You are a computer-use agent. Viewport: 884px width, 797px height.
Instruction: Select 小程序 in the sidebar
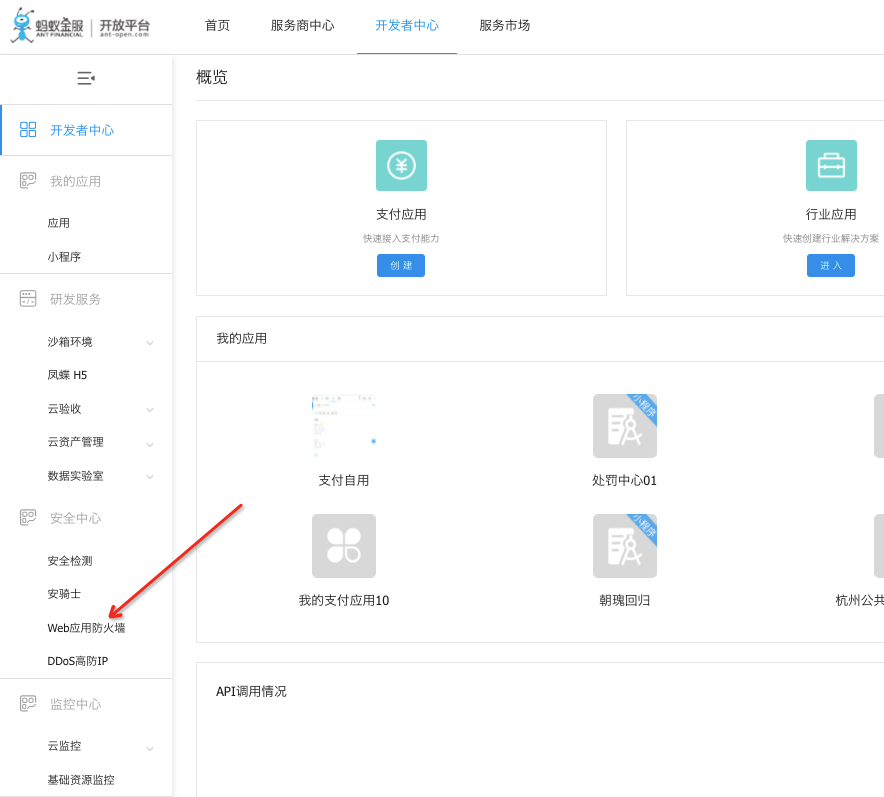pyautogui.click(x=64, y=256)
